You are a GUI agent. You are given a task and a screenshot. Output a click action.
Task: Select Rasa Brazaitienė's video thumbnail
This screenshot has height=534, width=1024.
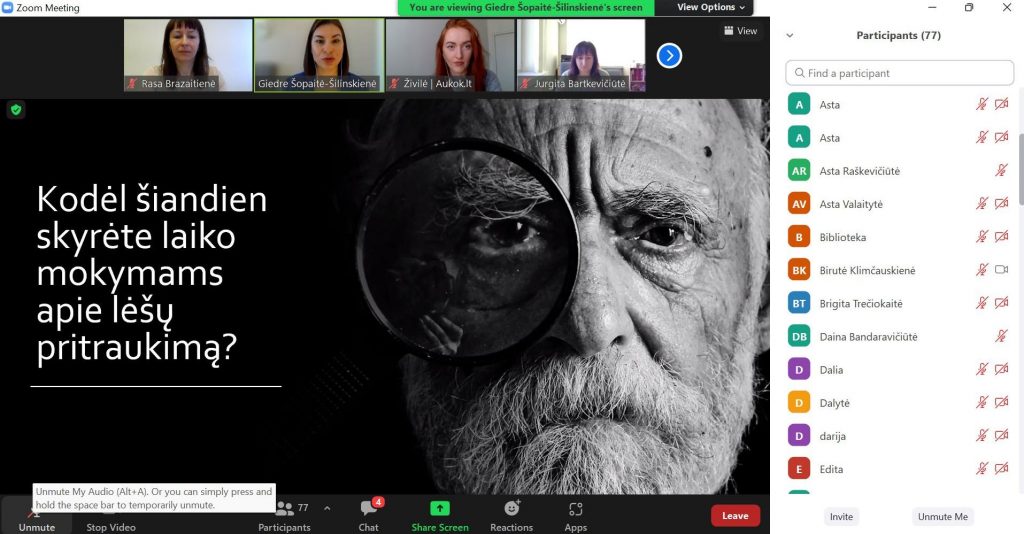point(188,55)
